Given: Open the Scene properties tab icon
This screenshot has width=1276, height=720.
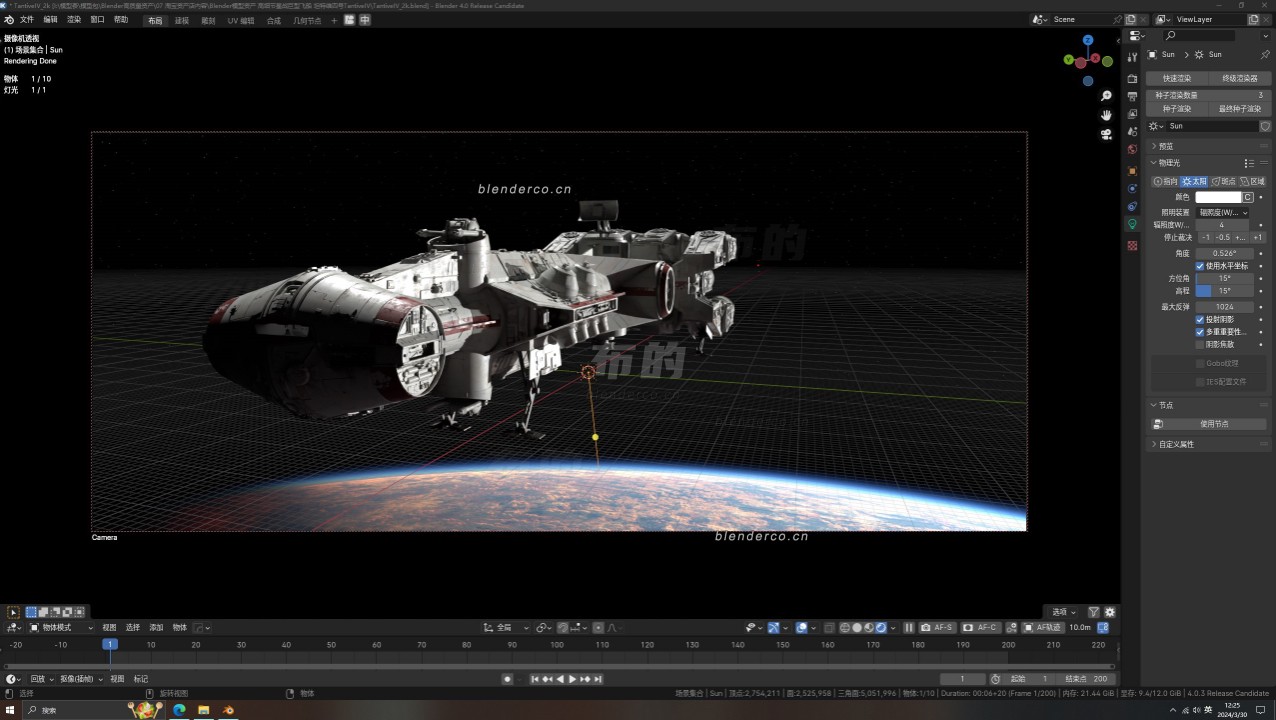Looking at the screenshot, I should tap(1132, 132).
